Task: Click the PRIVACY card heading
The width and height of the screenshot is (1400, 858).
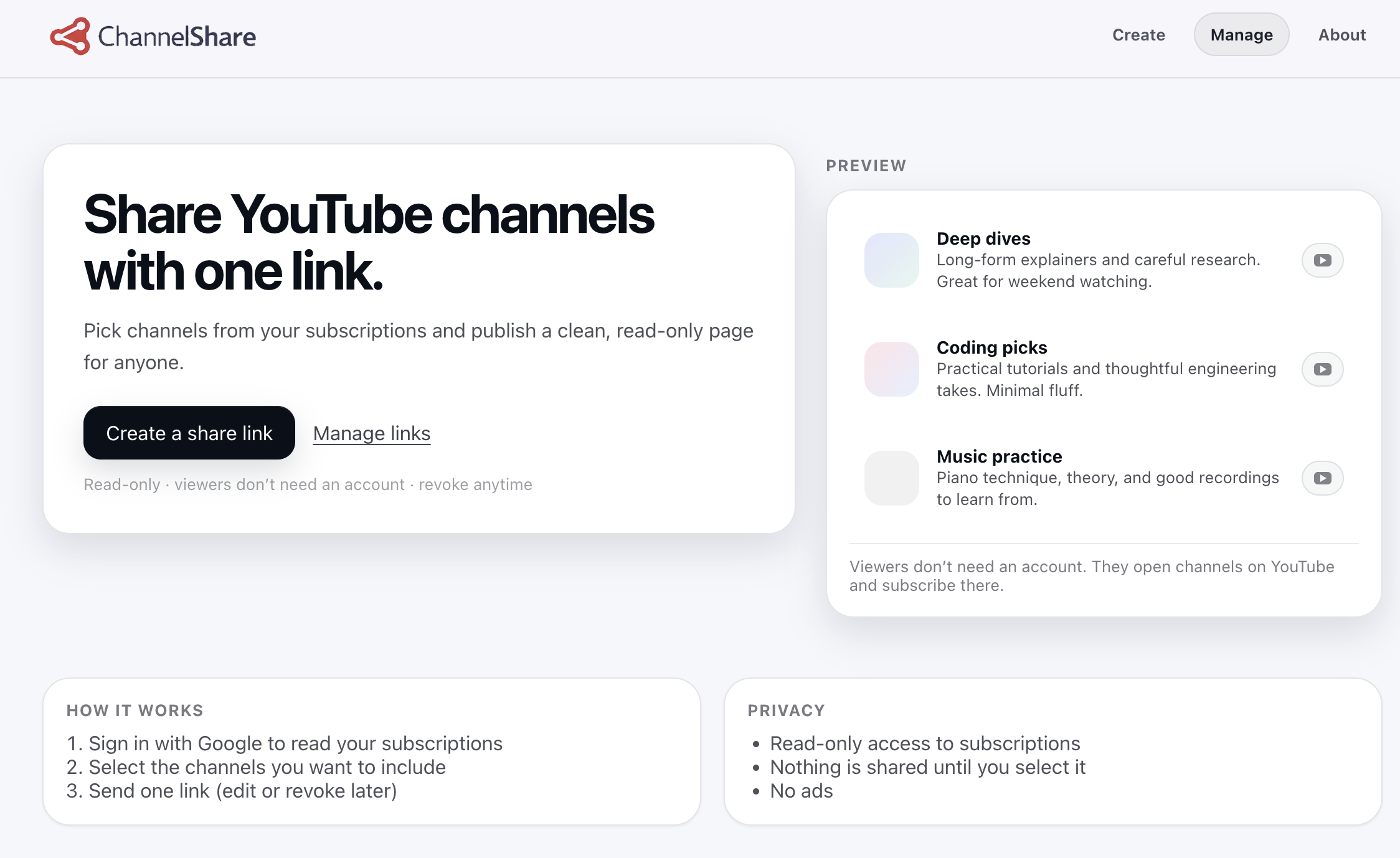Action: pos(787,710)
